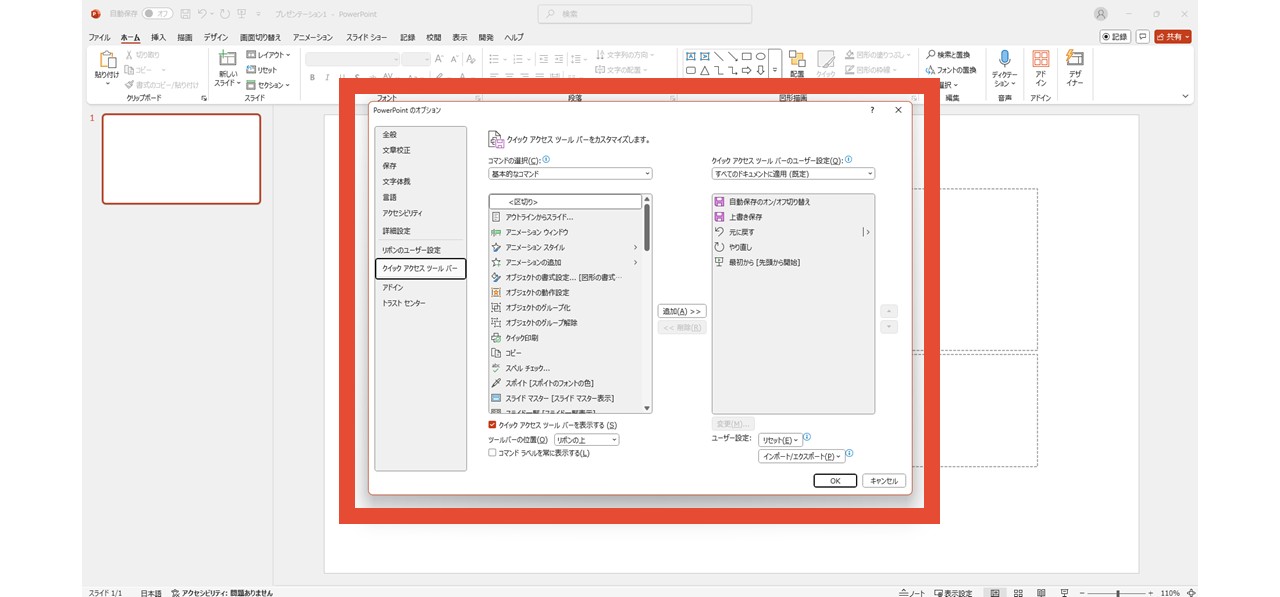
Task: Switch to the アニメーション ribbon tab
Action: point(313,37)
